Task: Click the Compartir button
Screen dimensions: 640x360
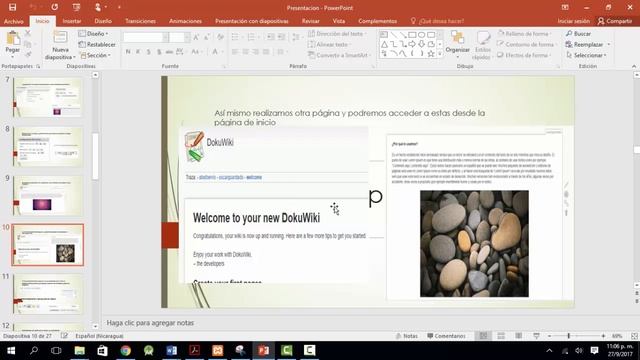Action: point(615,21)
